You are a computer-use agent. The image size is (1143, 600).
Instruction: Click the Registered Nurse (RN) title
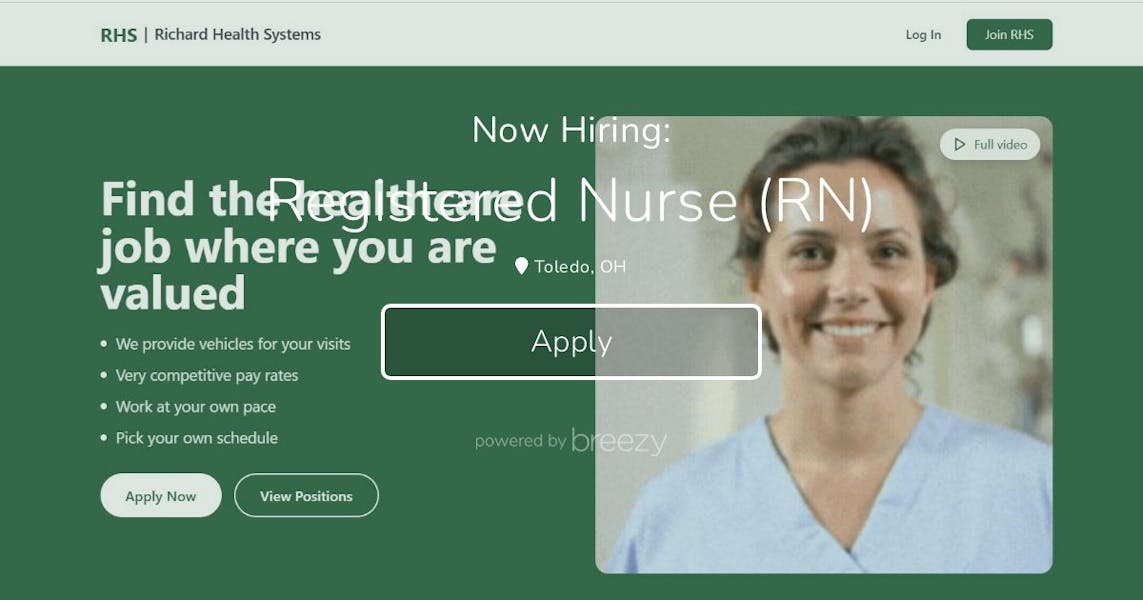click(571, 200)
